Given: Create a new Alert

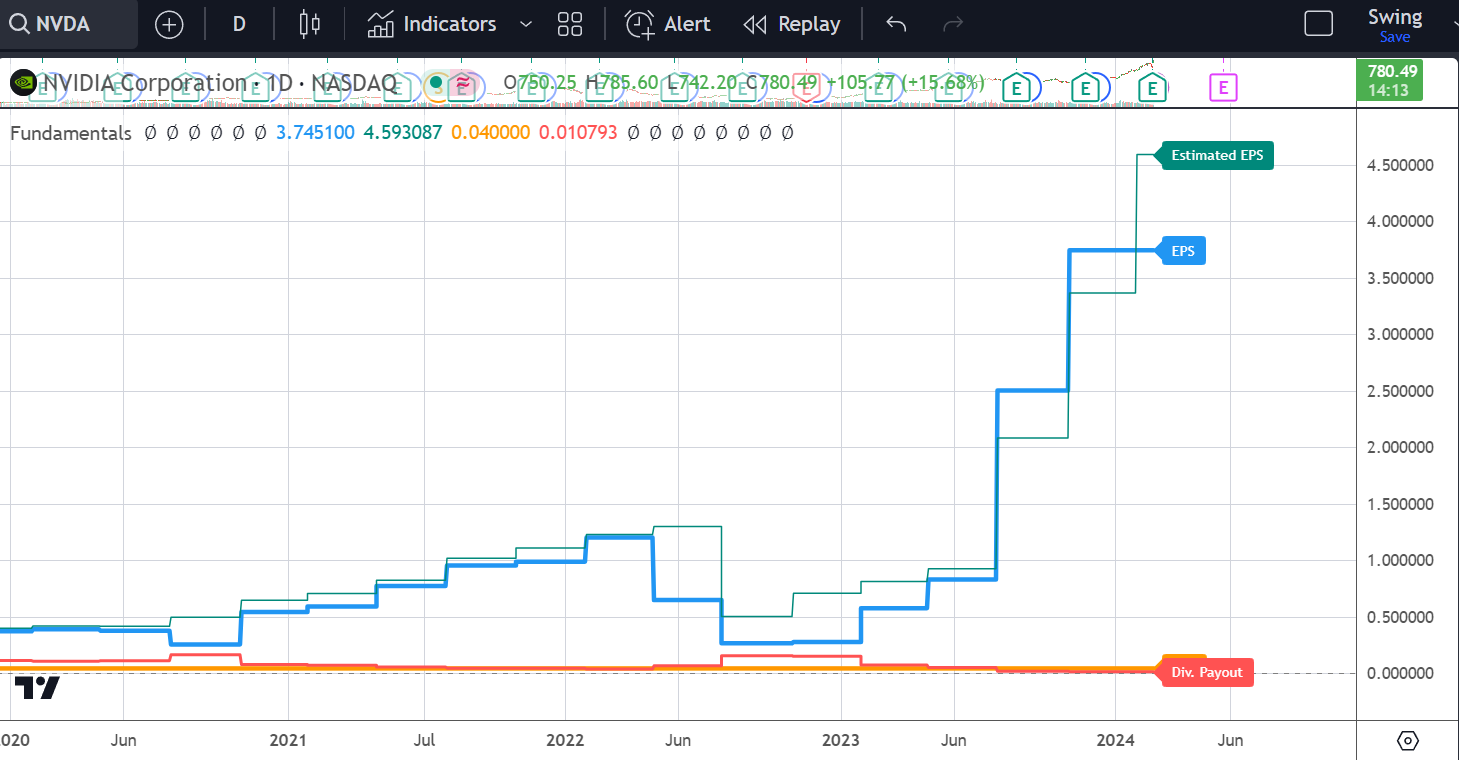Looking at the screenshot, I should (668, 24).
